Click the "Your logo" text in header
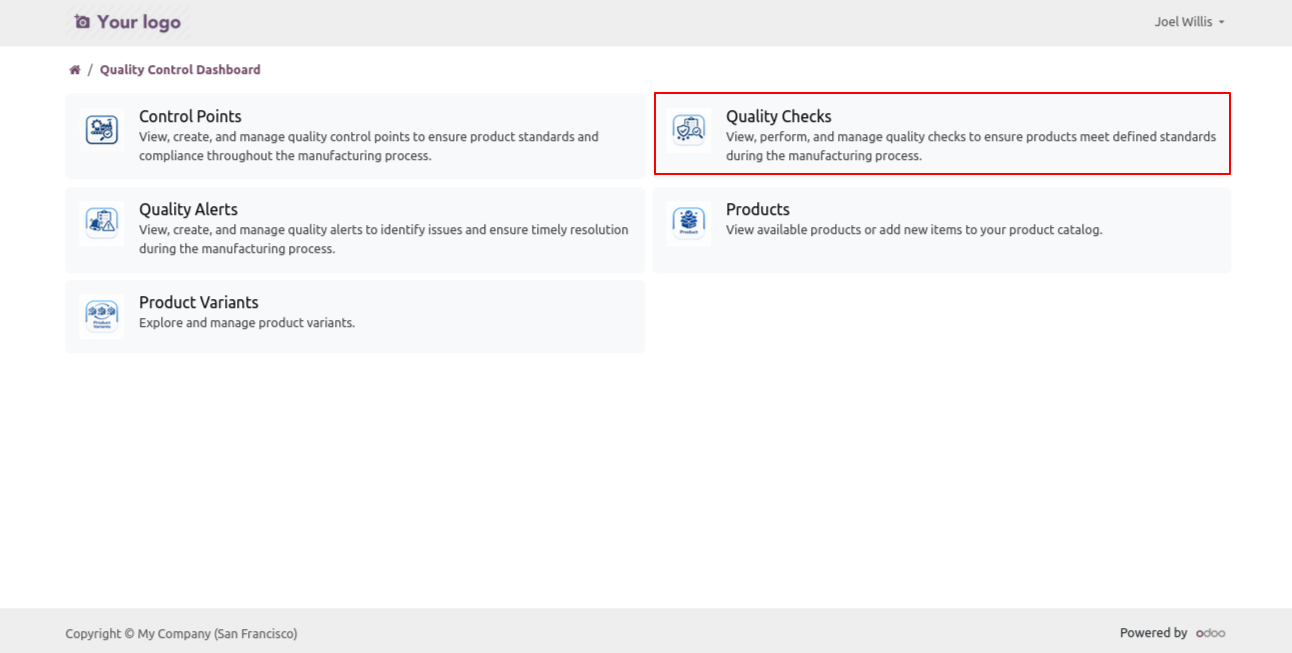 point(139,22)
